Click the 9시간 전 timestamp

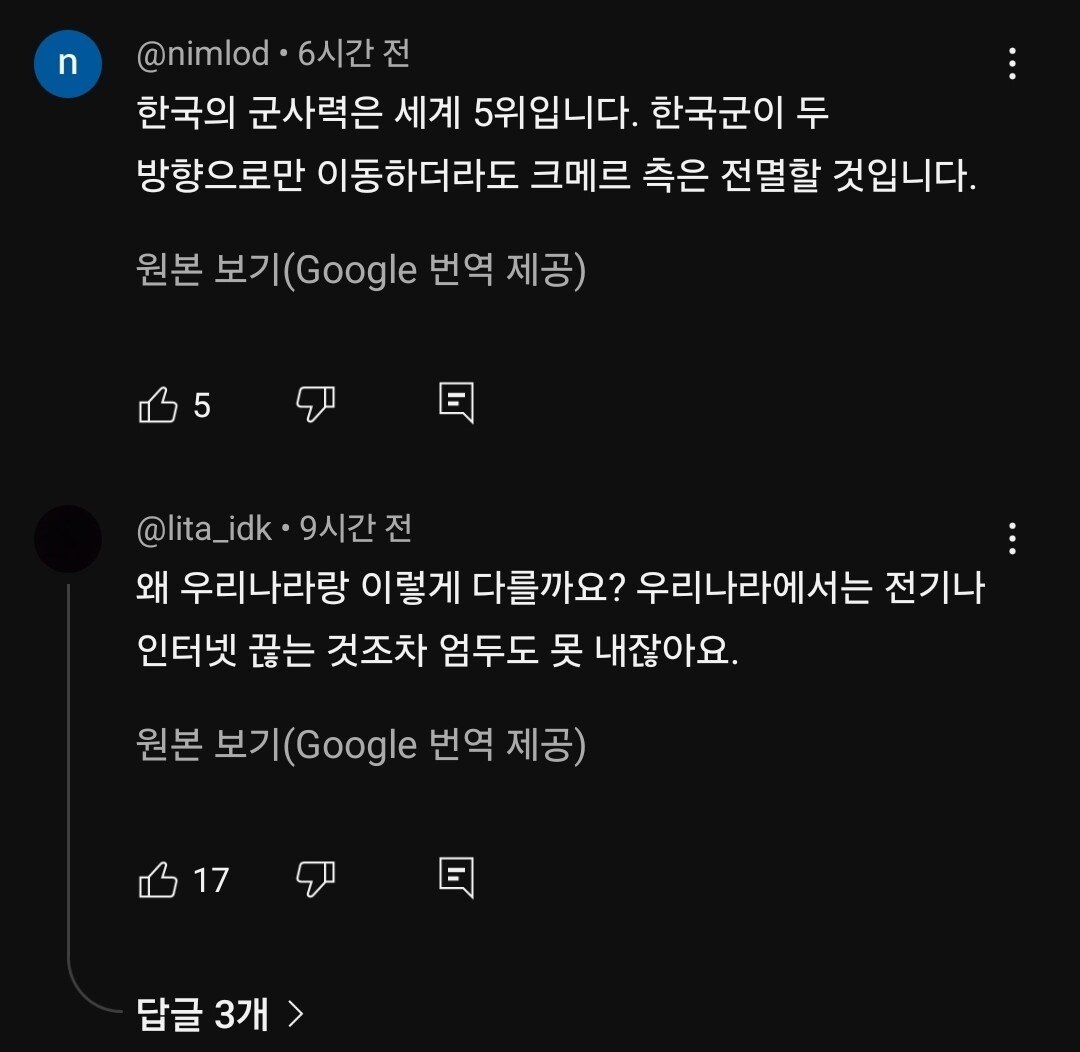tap(357, 528)
